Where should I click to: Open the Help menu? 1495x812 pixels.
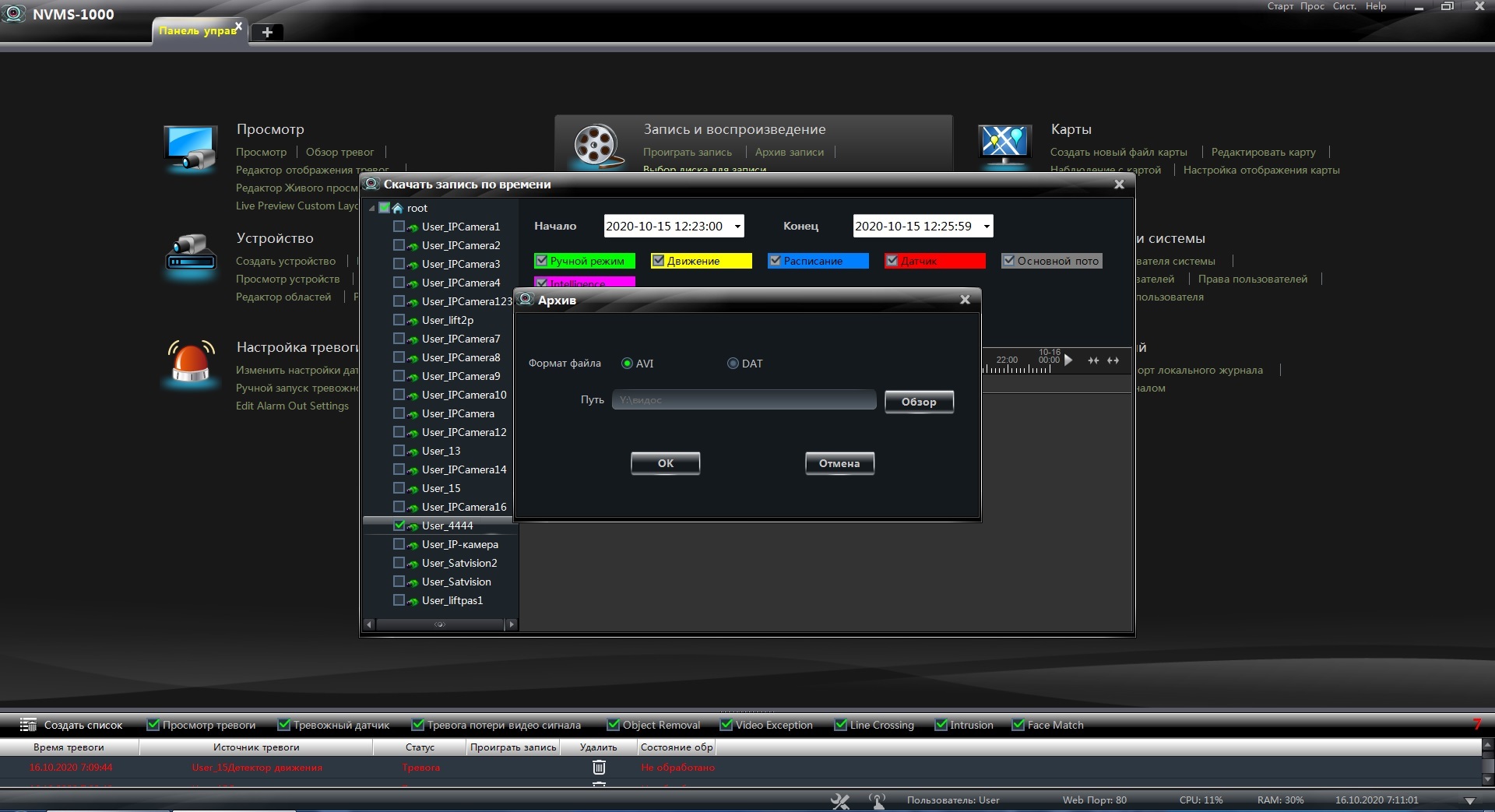(x=1375, y=6)
